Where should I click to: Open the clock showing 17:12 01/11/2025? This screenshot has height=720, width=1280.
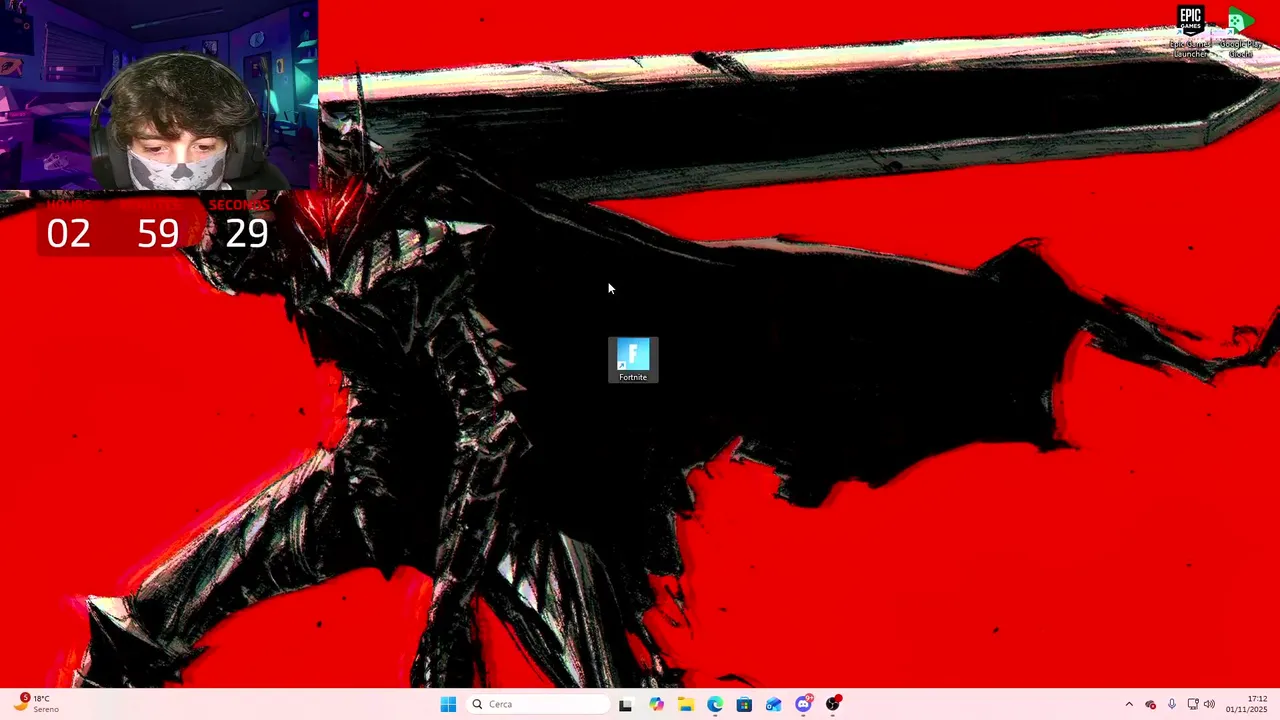[x=1247, y=704]
